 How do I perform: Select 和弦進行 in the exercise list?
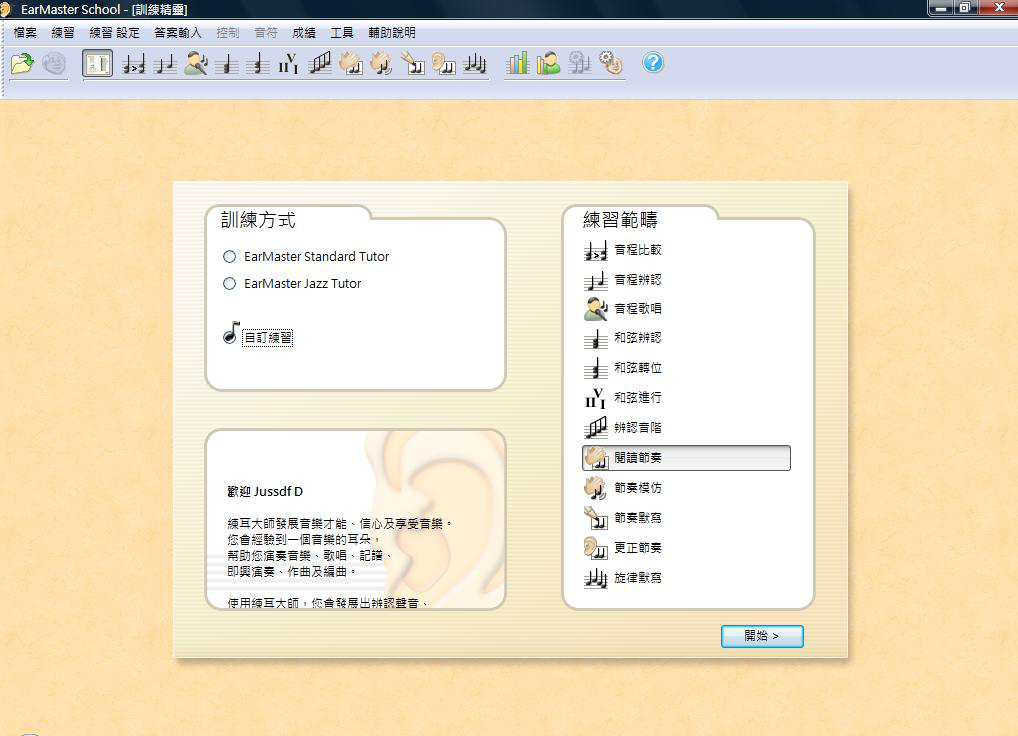637,398
